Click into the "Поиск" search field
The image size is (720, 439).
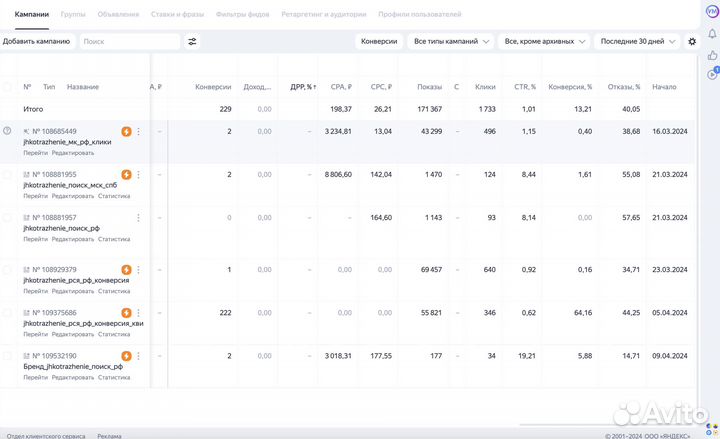pos(128,42)
